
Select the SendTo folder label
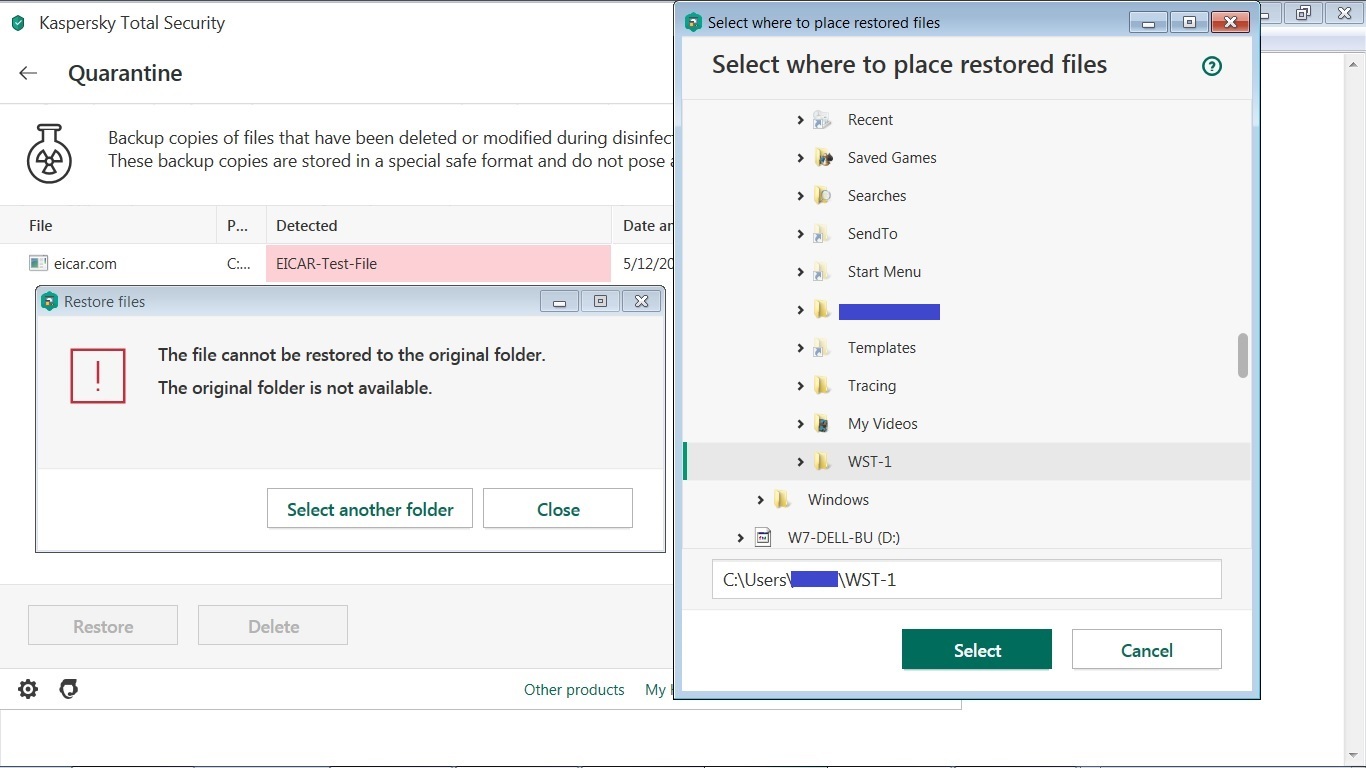tap(873, 234)
